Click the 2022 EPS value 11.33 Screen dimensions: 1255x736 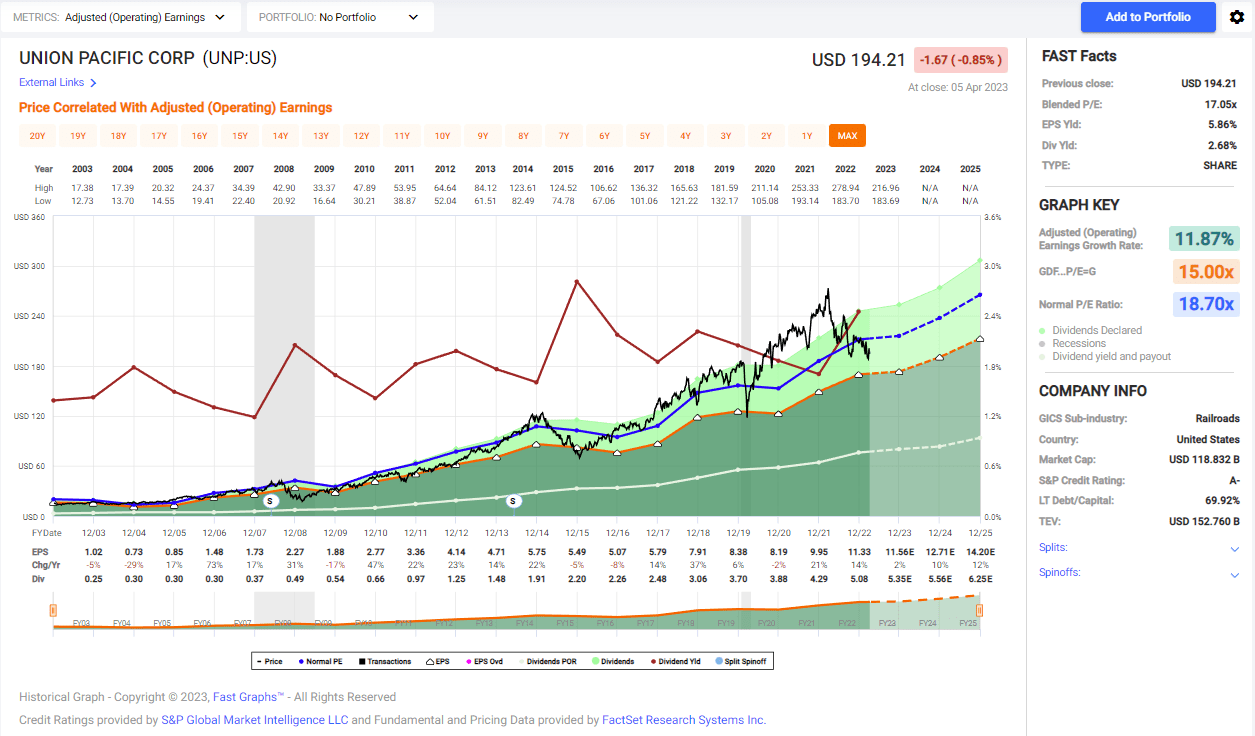(x=860, y=552)
